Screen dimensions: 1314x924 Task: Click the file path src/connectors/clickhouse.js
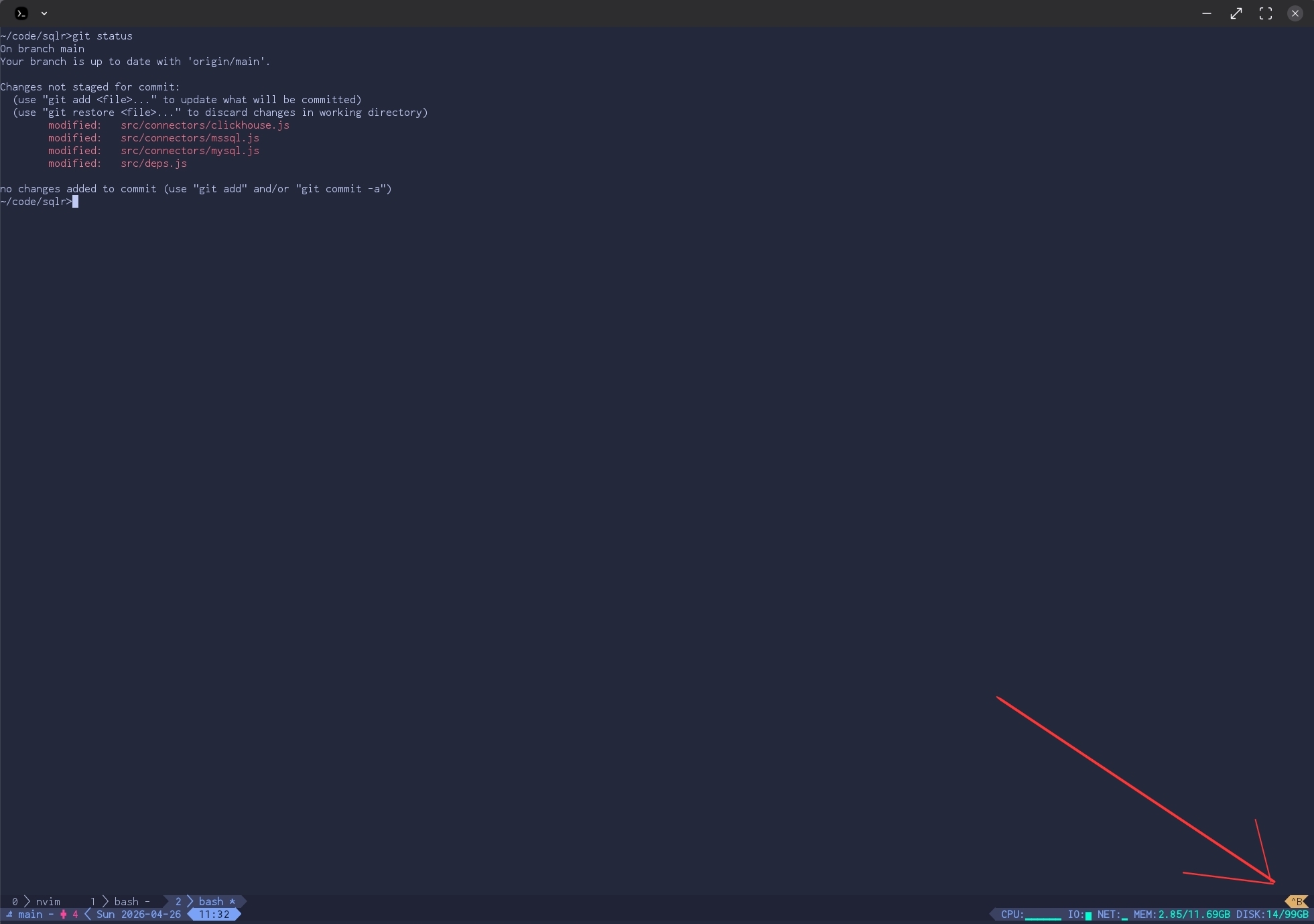(x=205, y=125)
